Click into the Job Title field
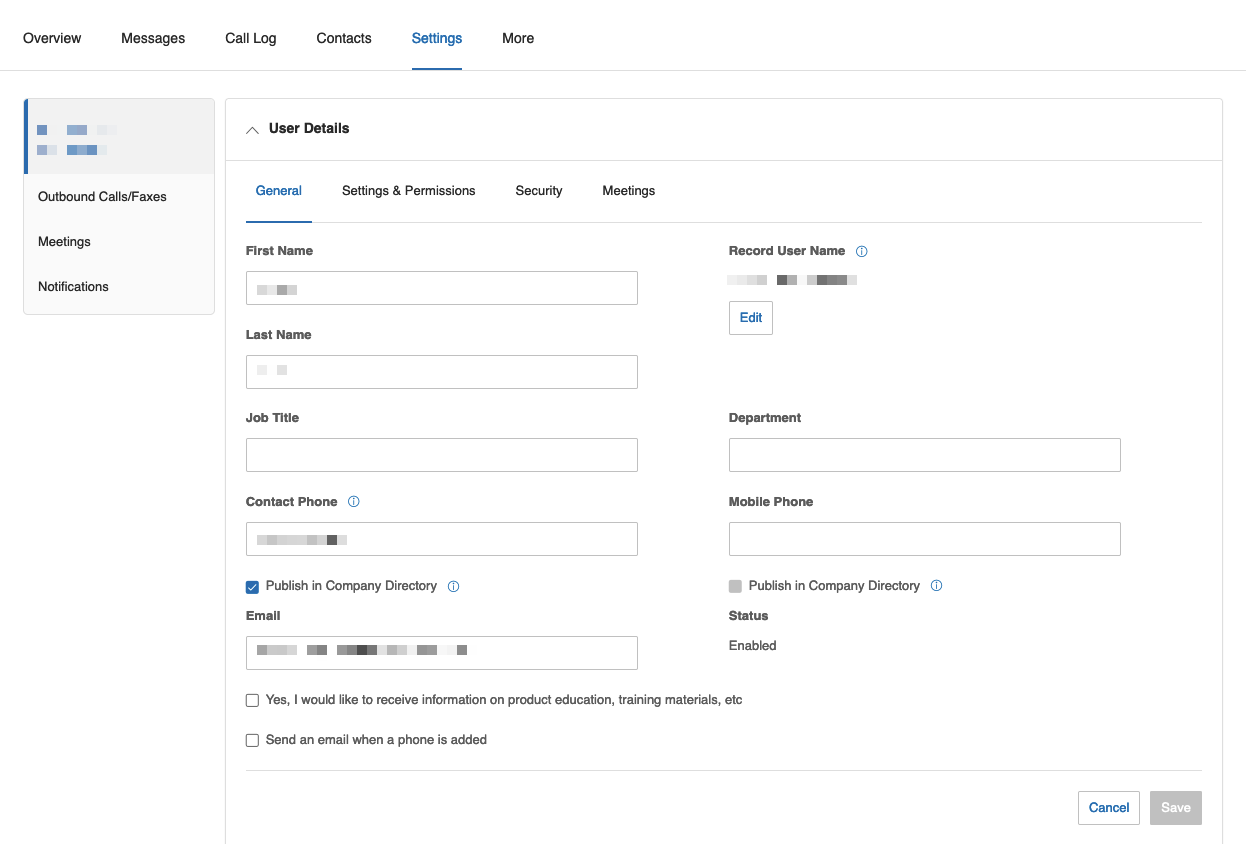1246x844 pixels. (x=441, y=455)
